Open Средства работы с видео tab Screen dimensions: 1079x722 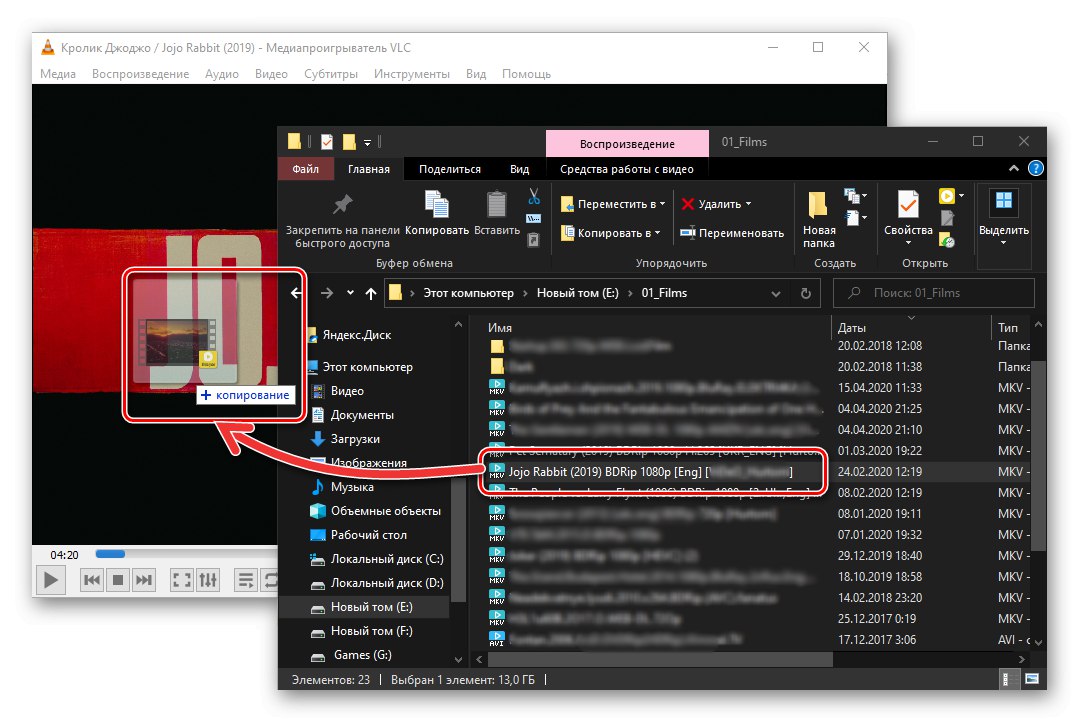(x=626, y=169)
